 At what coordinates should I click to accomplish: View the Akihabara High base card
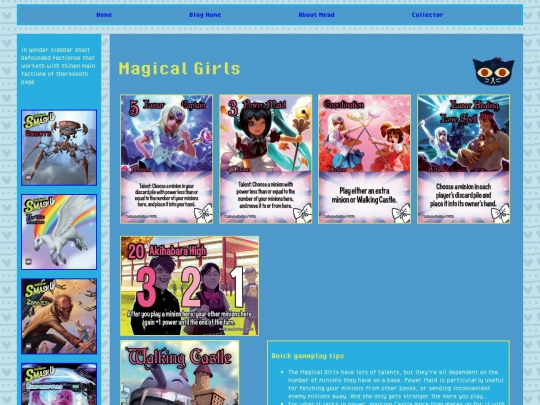pos(189,286)
